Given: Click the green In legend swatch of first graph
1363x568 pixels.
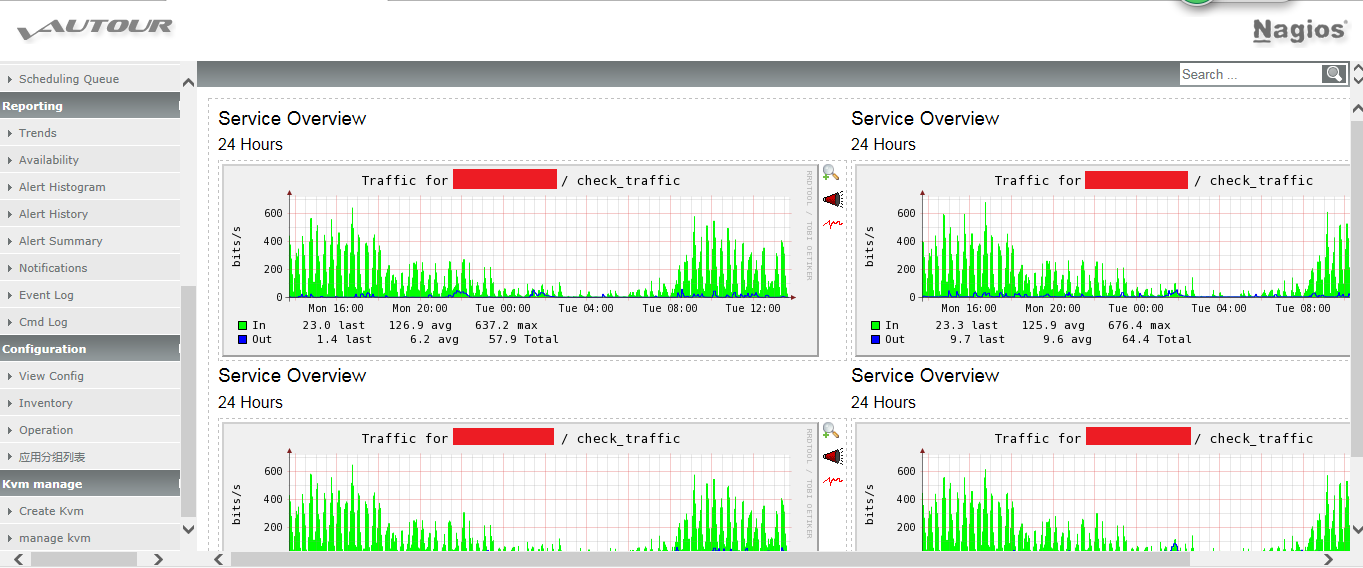Looking at the screenshot, I should point(243,325).
